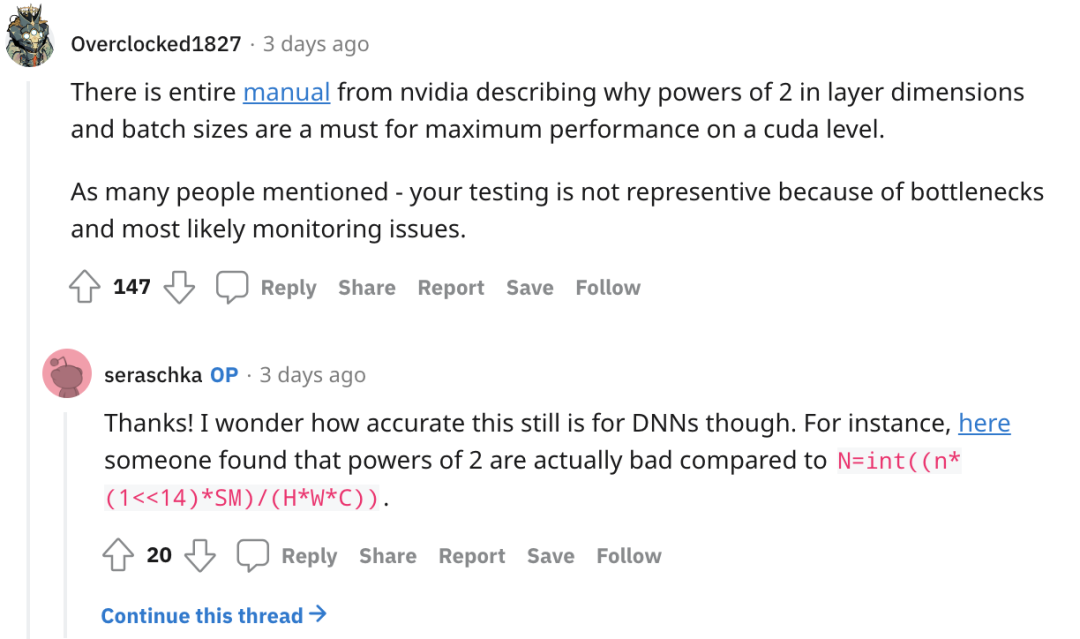Viewport: 1080px width, 639px height.
Task: Open the Overclocked1827 username profile
Action: tap(156, 44)
